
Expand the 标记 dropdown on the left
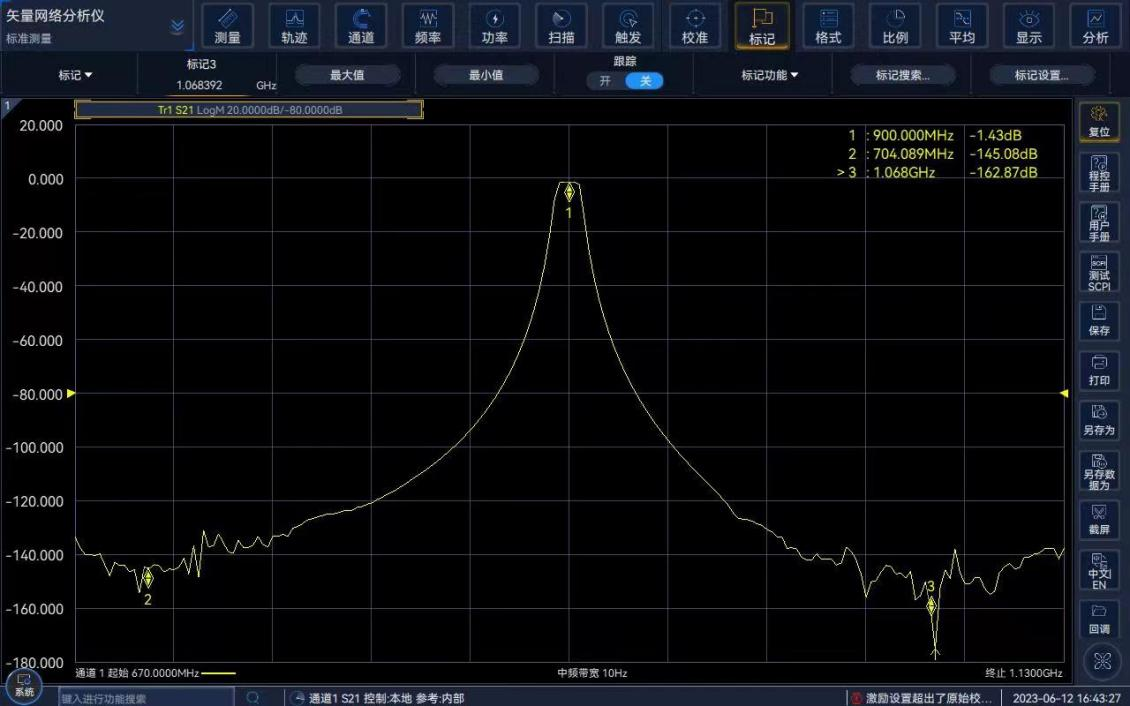coord(75,75)
